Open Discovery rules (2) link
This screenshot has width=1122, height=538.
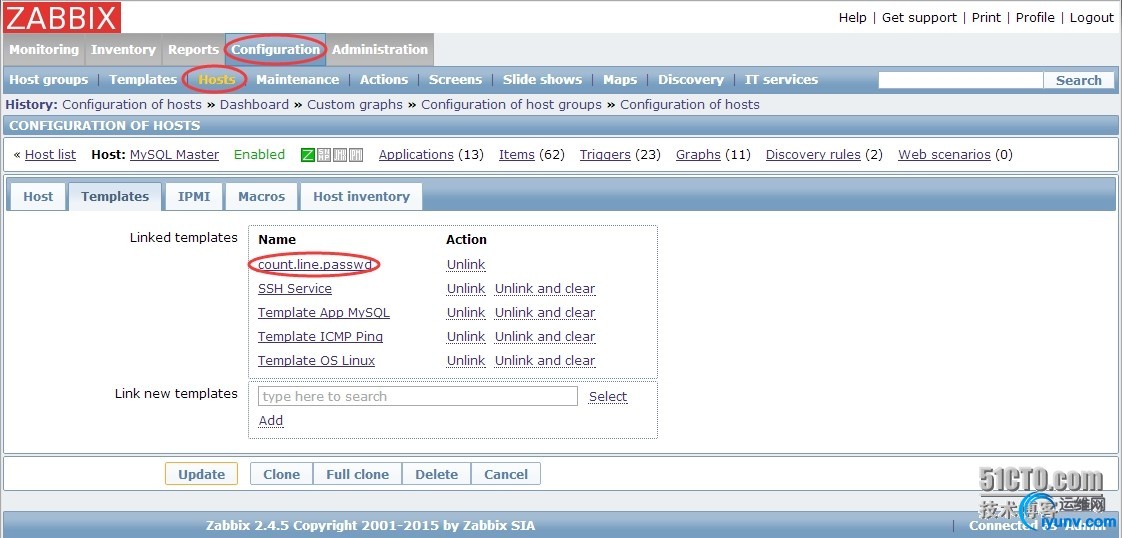813,155
